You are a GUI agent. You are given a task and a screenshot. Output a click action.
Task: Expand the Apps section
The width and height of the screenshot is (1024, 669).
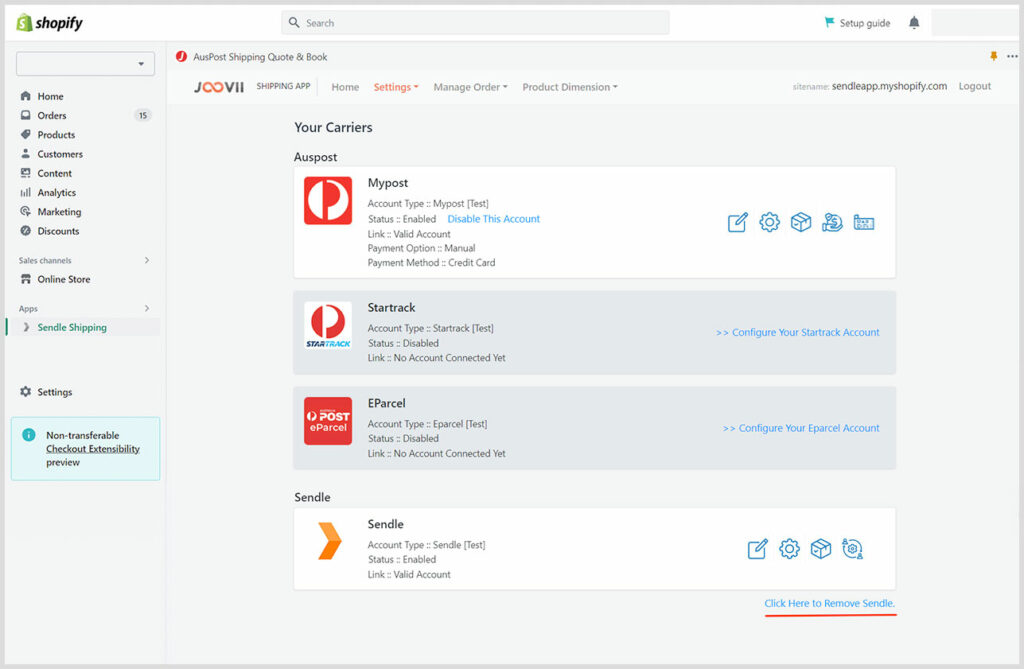coord(147,308)
